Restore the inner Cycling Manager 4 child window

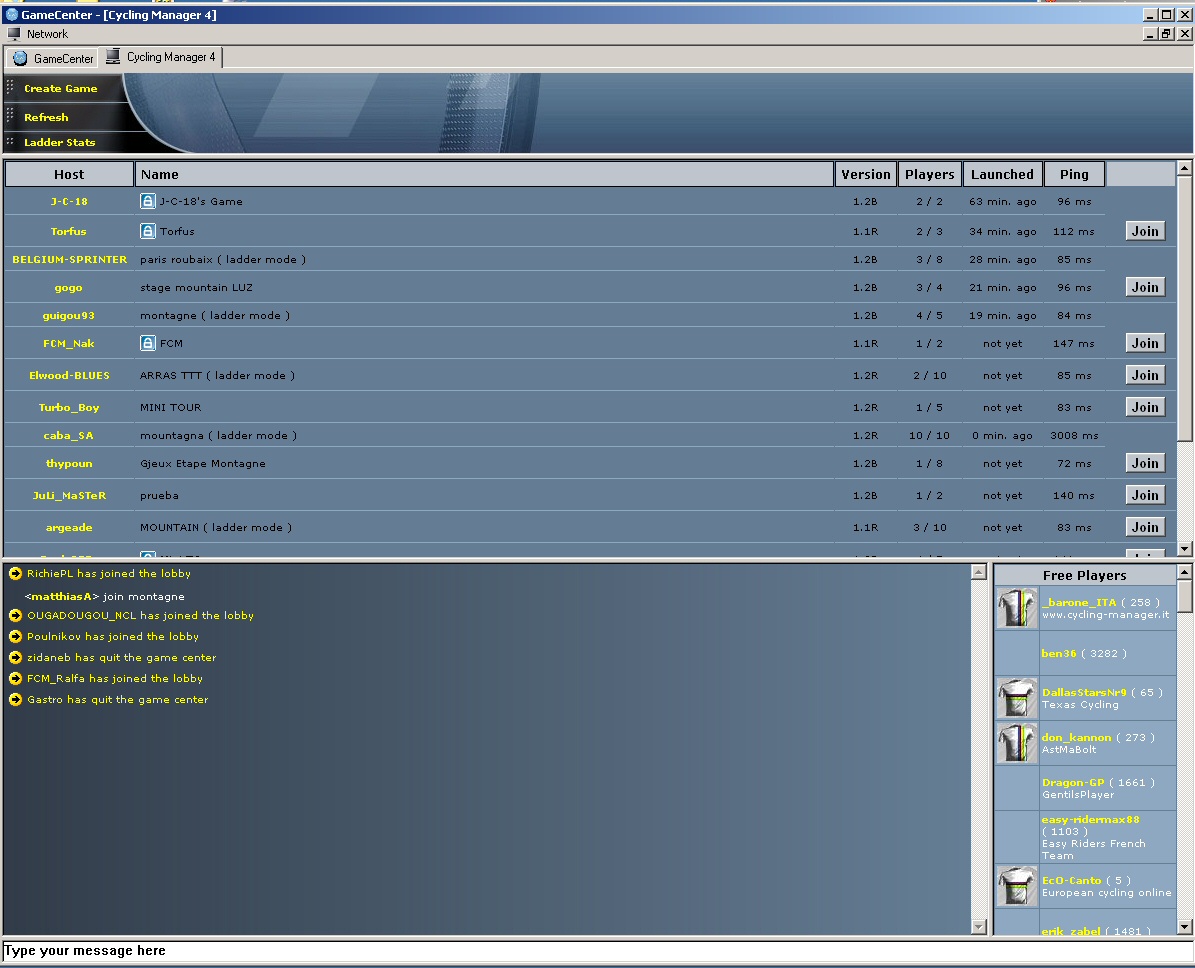1167,34
